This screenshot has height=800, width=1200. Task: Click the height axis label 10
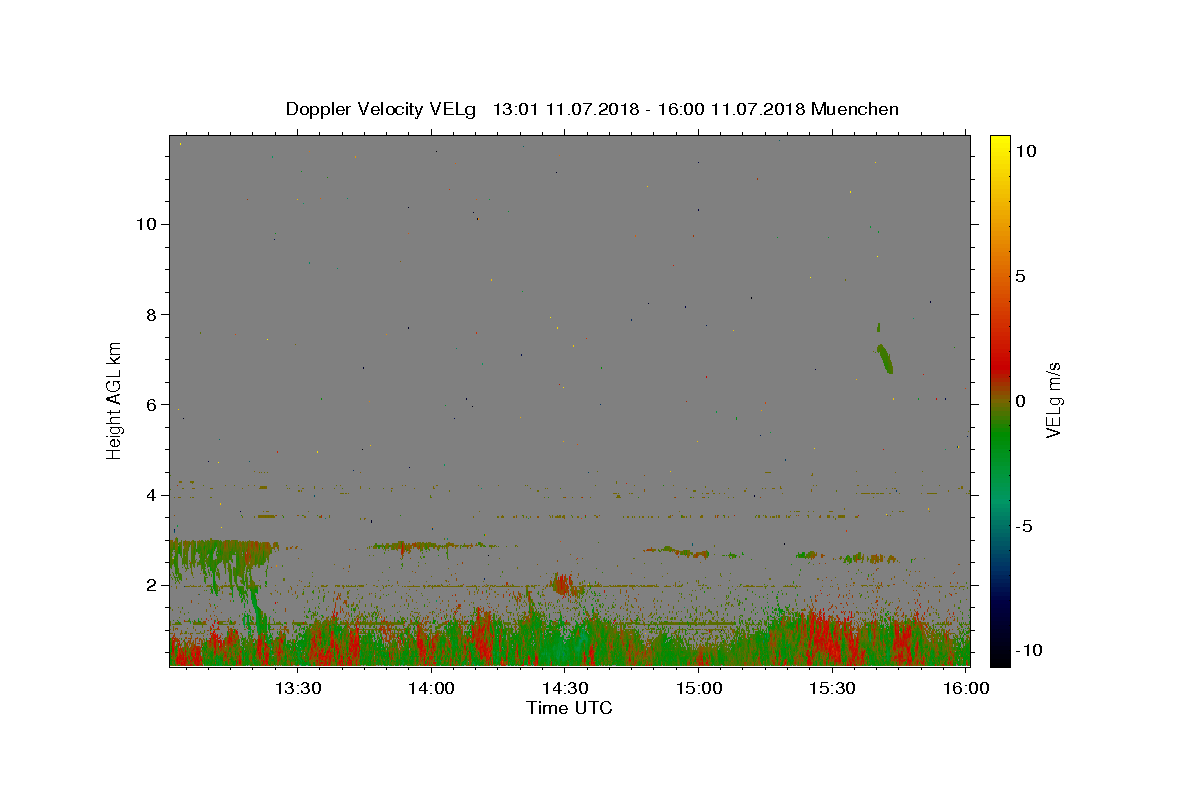coord(147,224)
